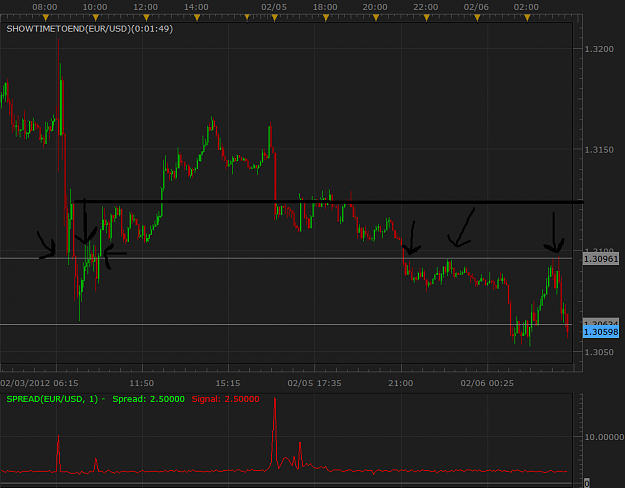The image size is (625, 488).
Task: Select the SPREAD(EUR/USD, 1) indicator label
Action: pyautogui.click(x=52, y=399)
